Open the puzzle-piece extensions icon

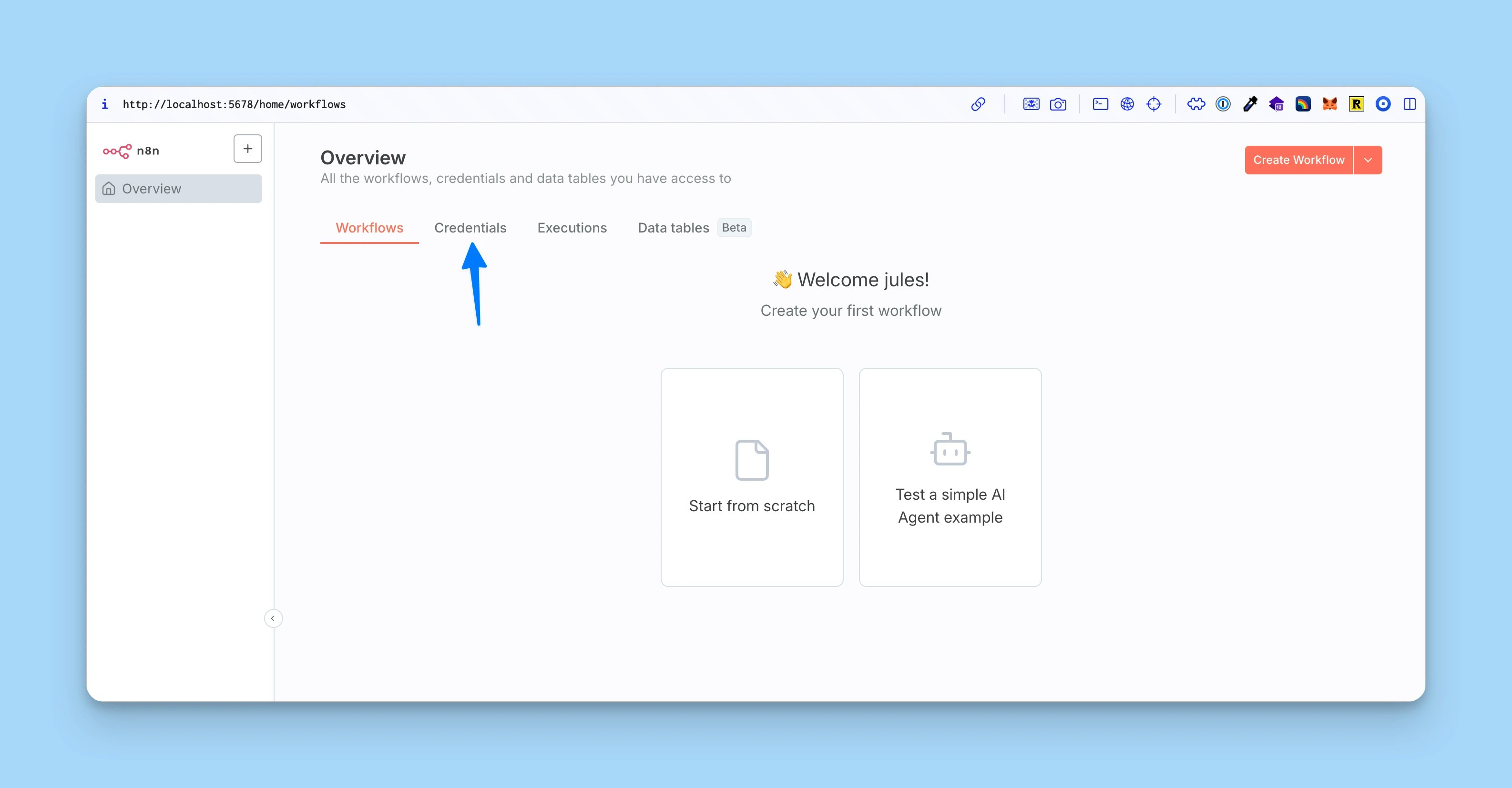pyautogui.click(x=1195, y=104)
